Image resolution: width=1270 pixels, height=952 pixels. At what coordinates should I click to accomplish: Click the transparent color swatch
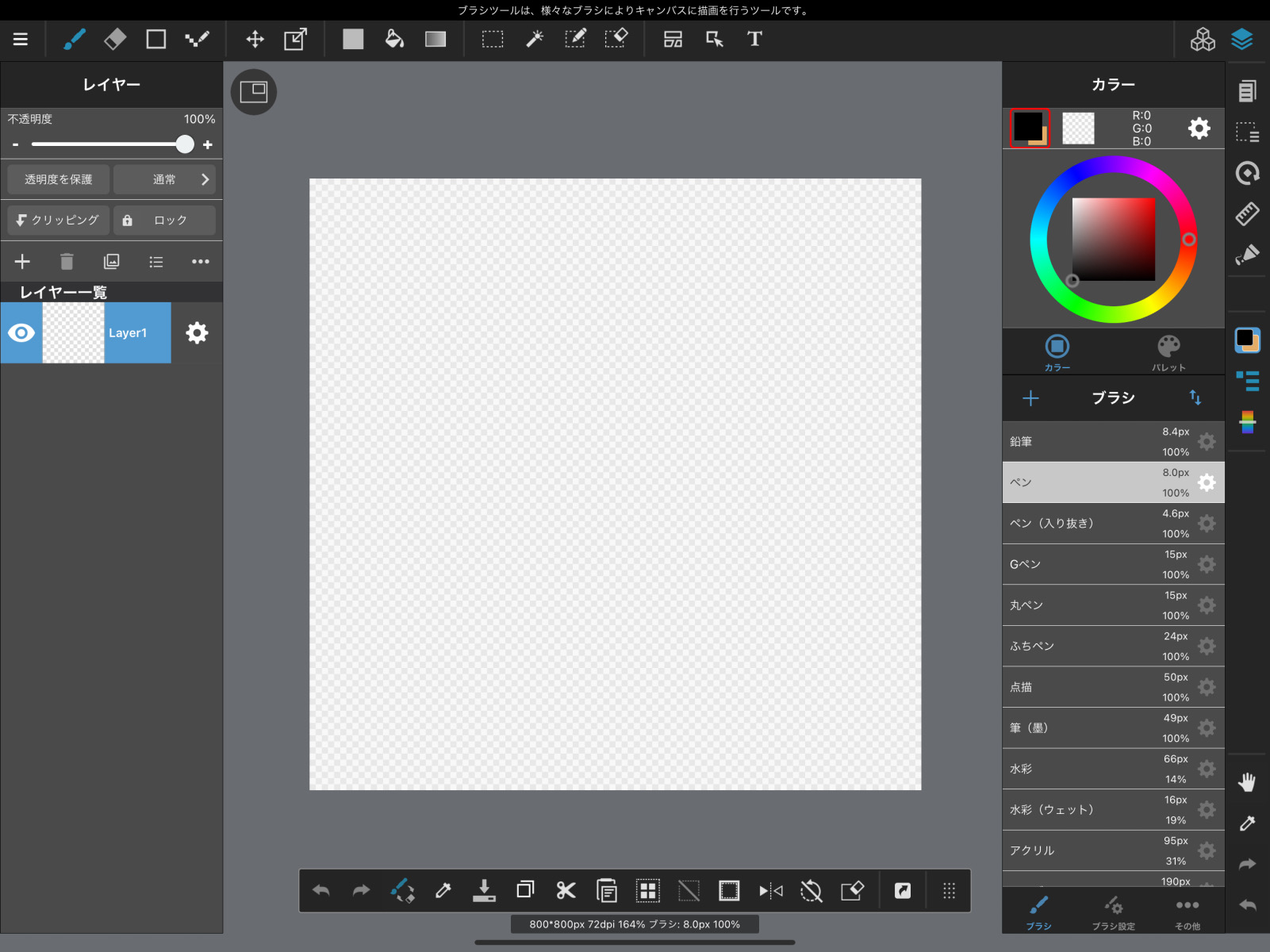click(1078, 129)
